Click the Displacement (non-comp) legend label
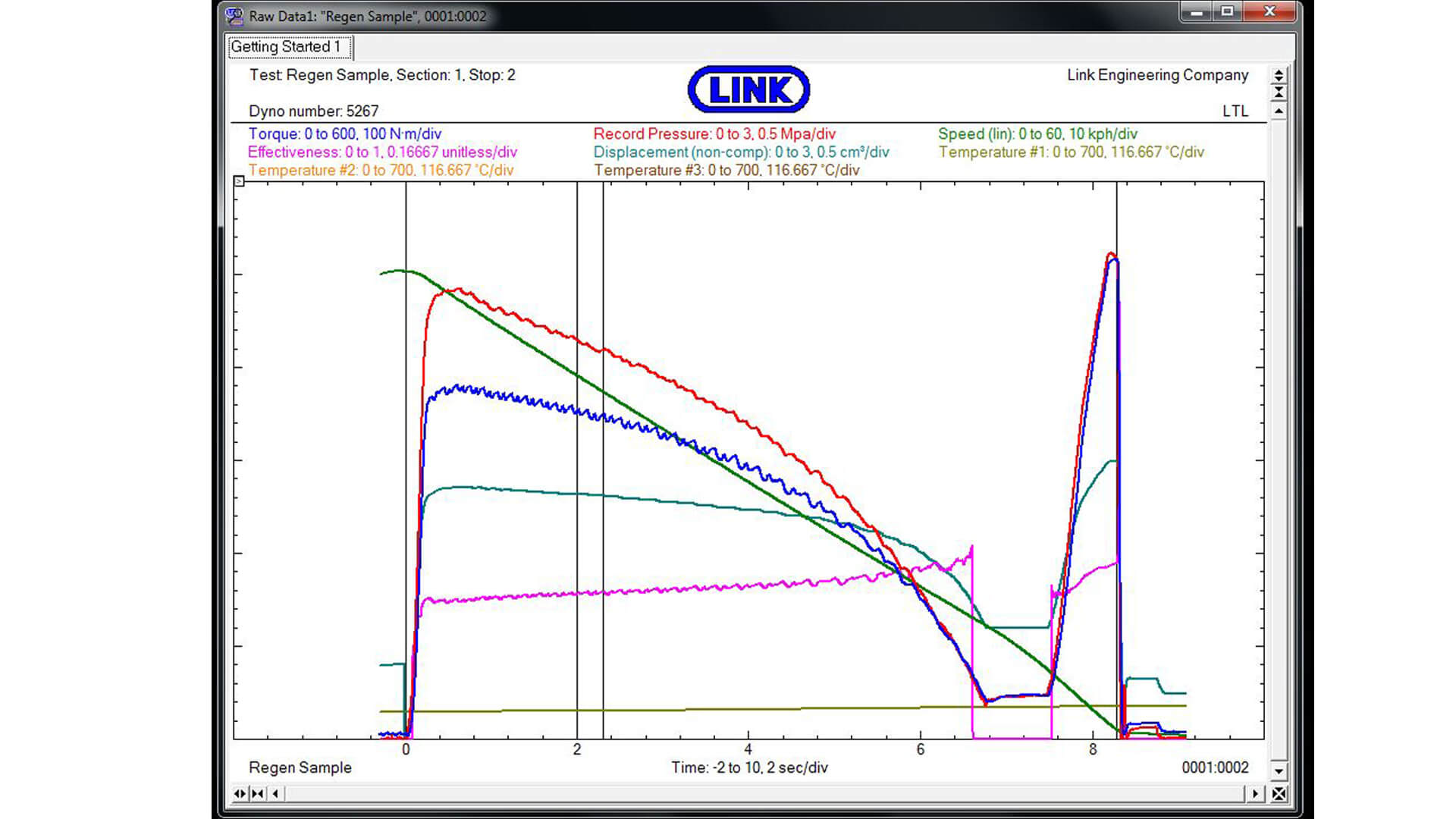Image resolution: width=1456 pixels, height=819 pixels. pos(741,152)
